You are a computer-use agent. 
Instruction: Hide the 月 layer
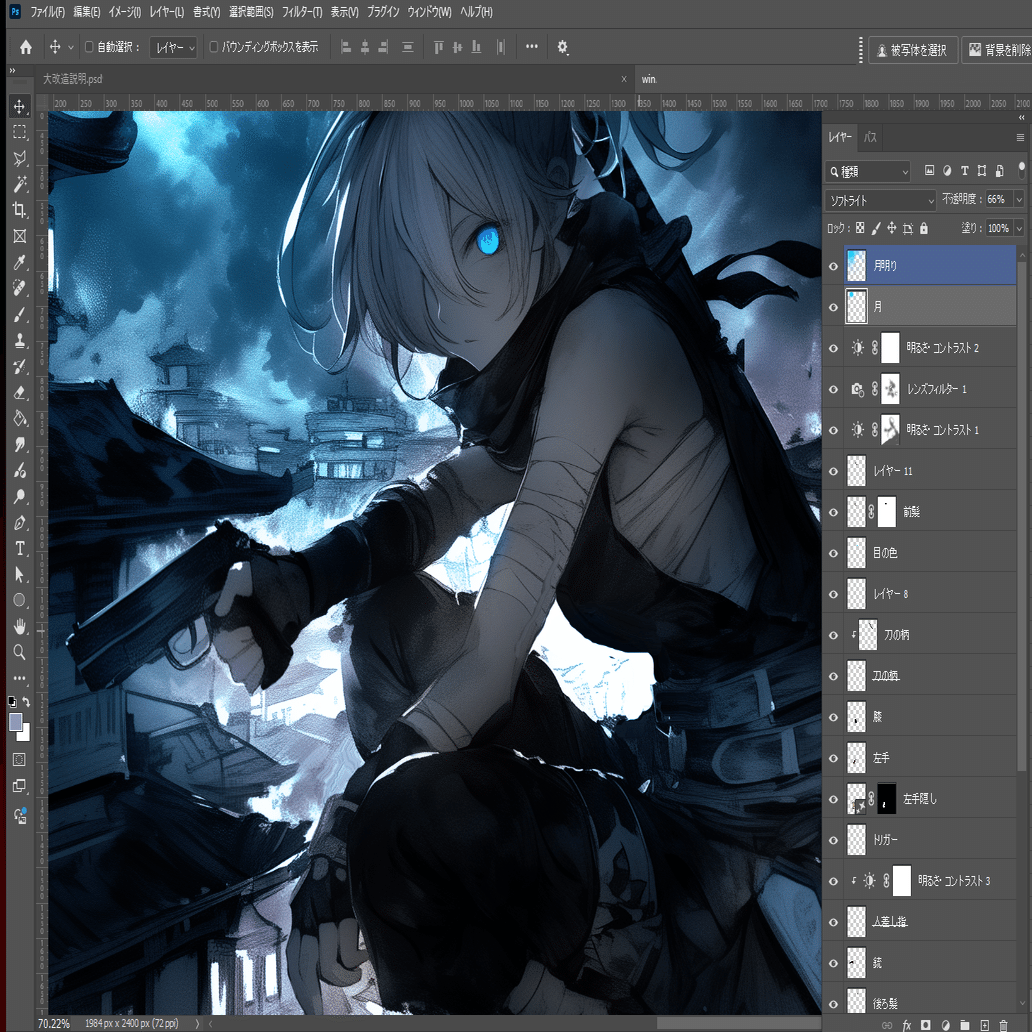[833, 307]
